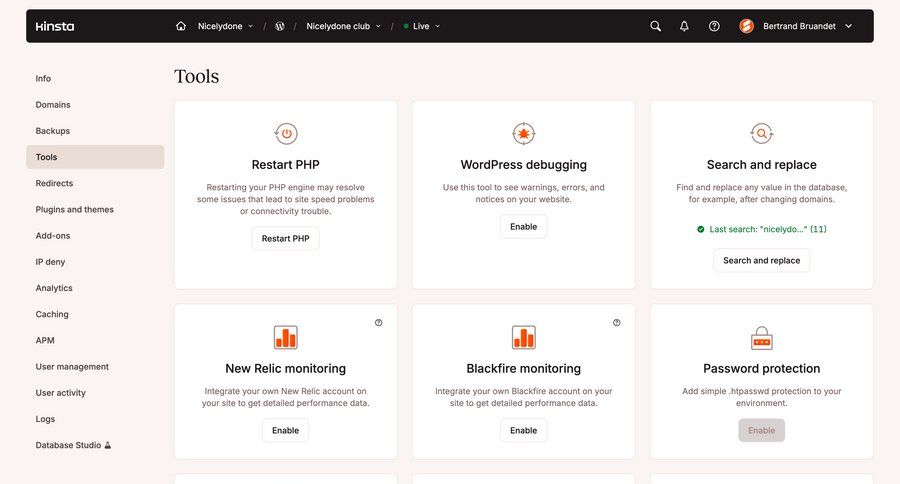
Task: Select Tools in sidebar
Action: [x=95, y=157]
